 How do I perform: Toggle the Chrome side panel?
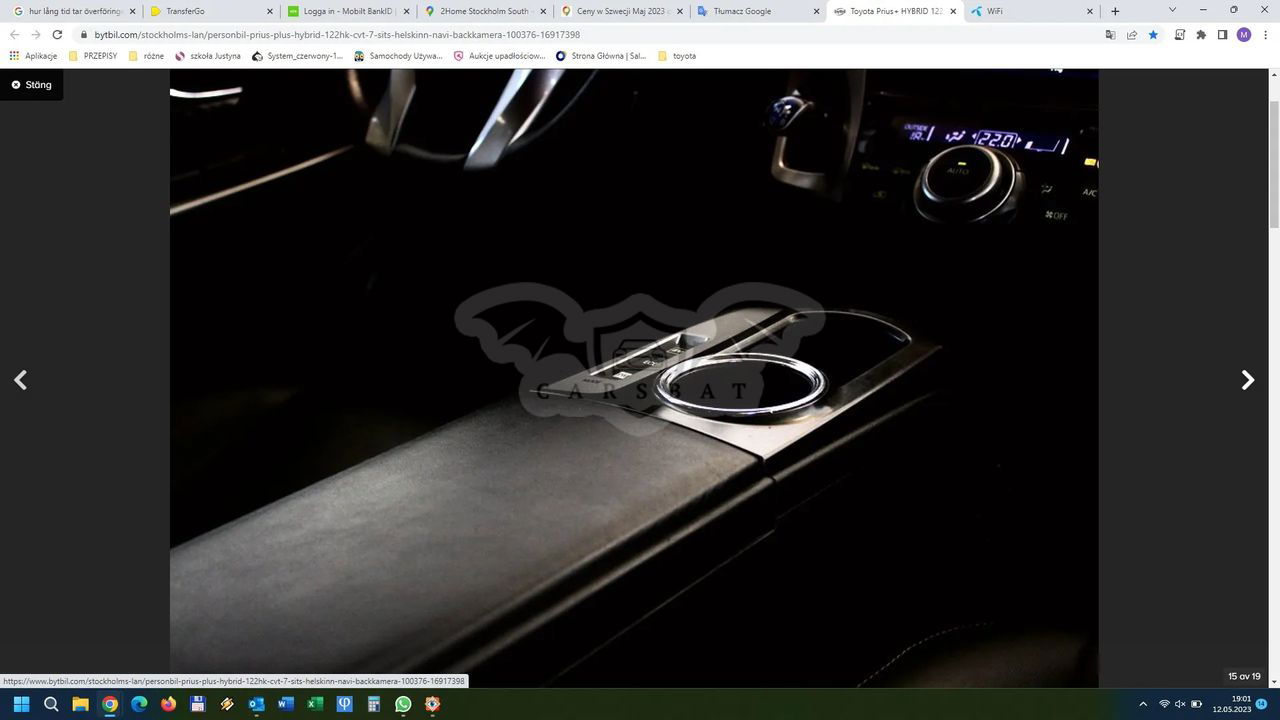click(1222, 34)
